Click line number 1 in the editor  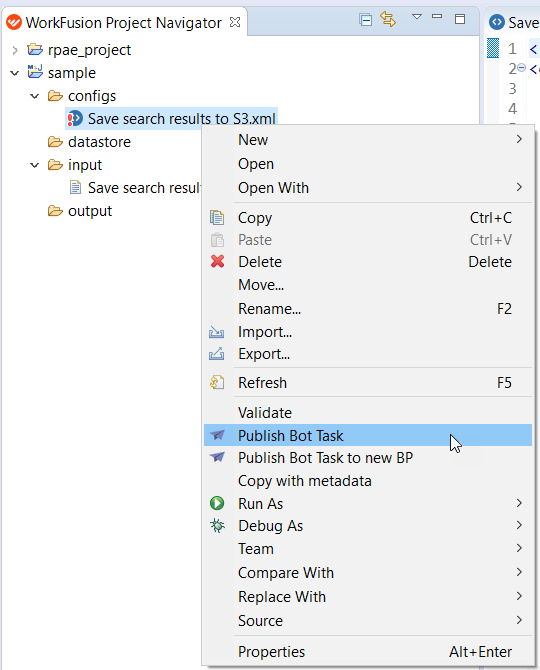pyautogui.click(x=512, y=49)
